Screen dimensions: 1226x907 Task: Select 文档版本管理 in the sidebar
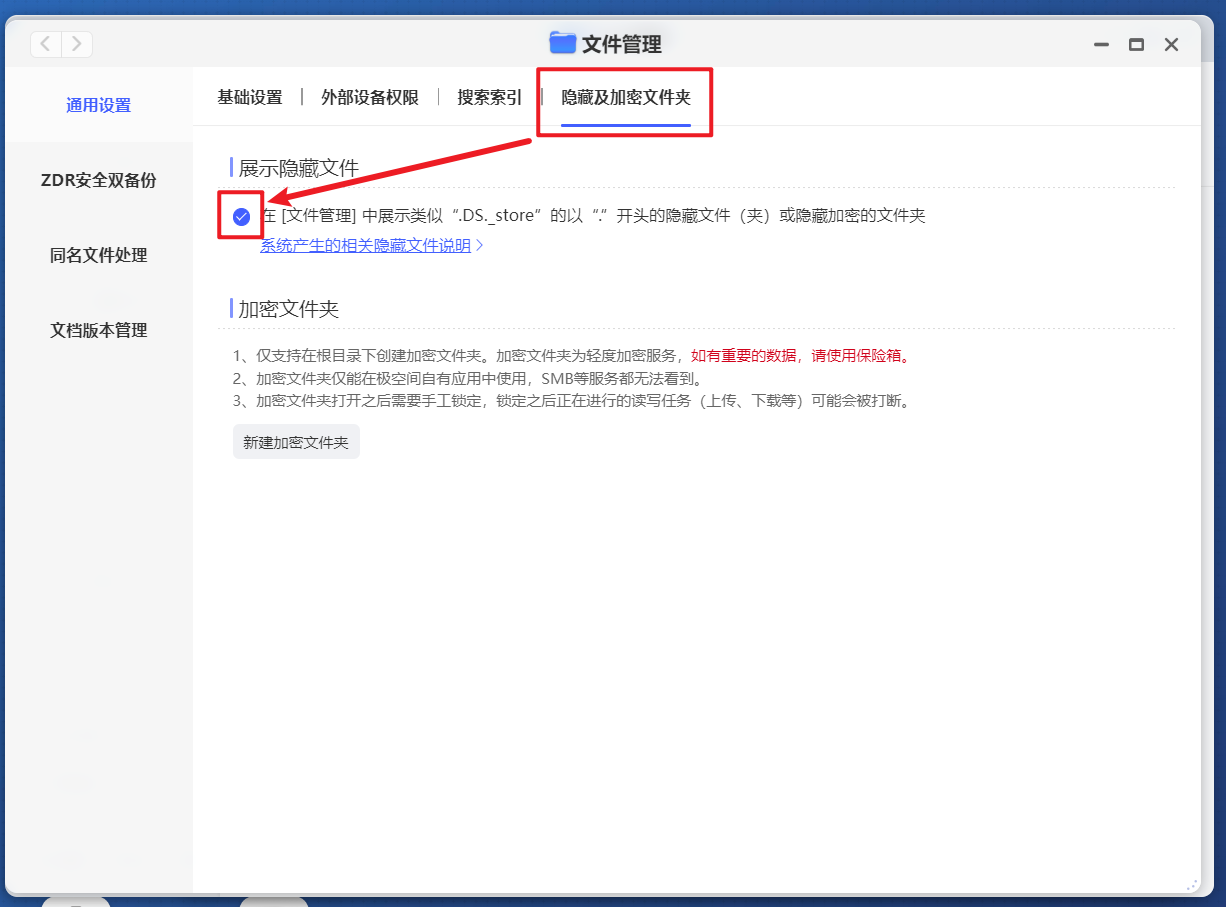tap(97, 330)
